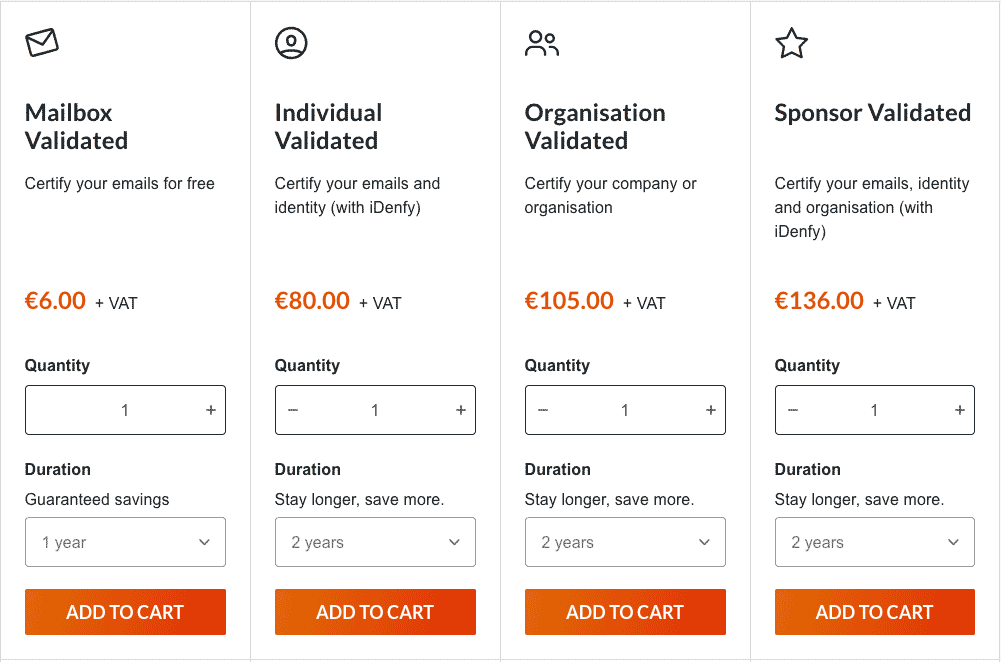Click the star icon above Sponsor Validated
This screenshot has height=662, width=1001.
pyautogui.click(x=791, y=43)
